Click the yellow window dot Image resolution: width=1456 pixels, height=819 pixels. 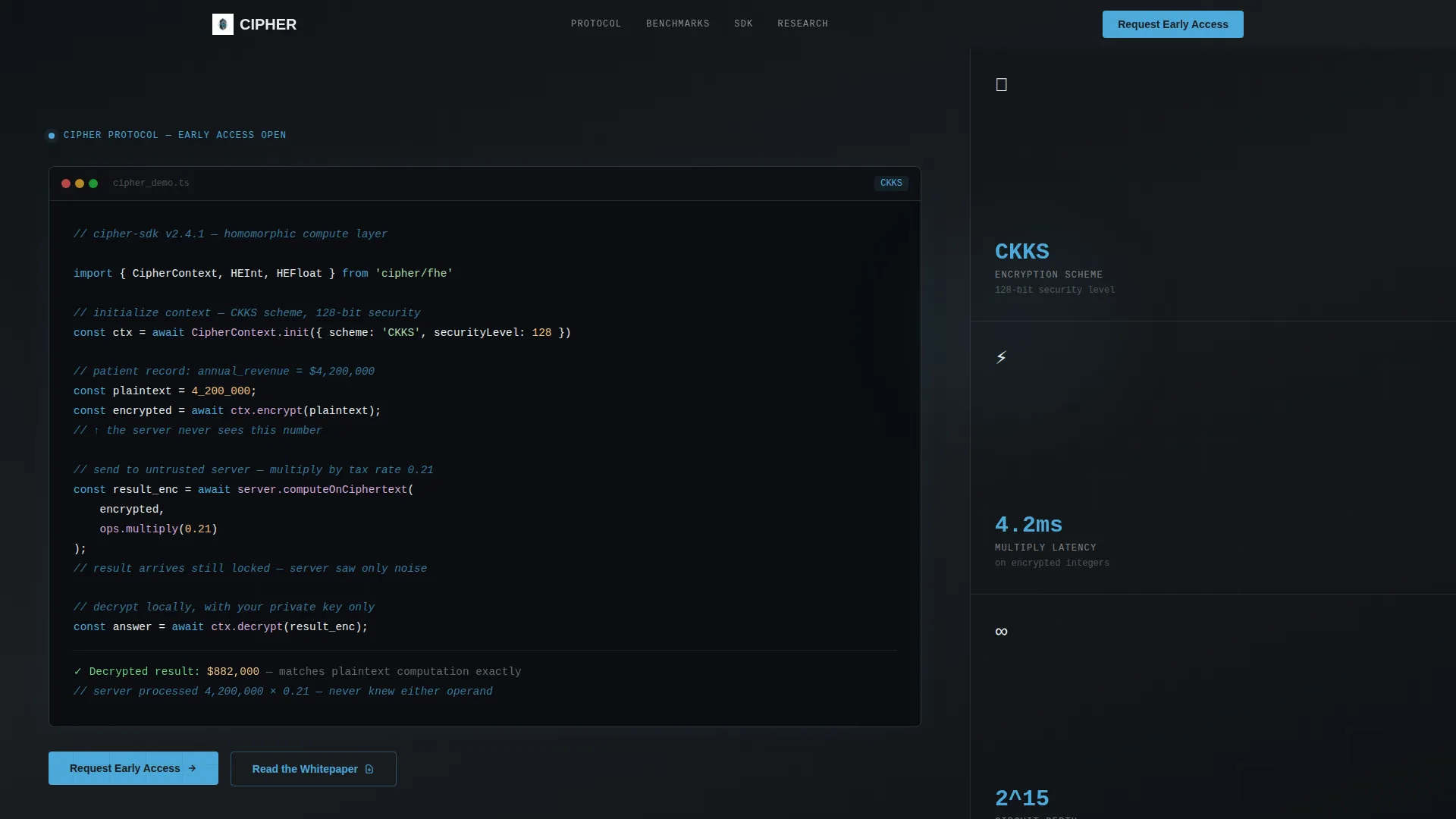click(x=80, y=184)
